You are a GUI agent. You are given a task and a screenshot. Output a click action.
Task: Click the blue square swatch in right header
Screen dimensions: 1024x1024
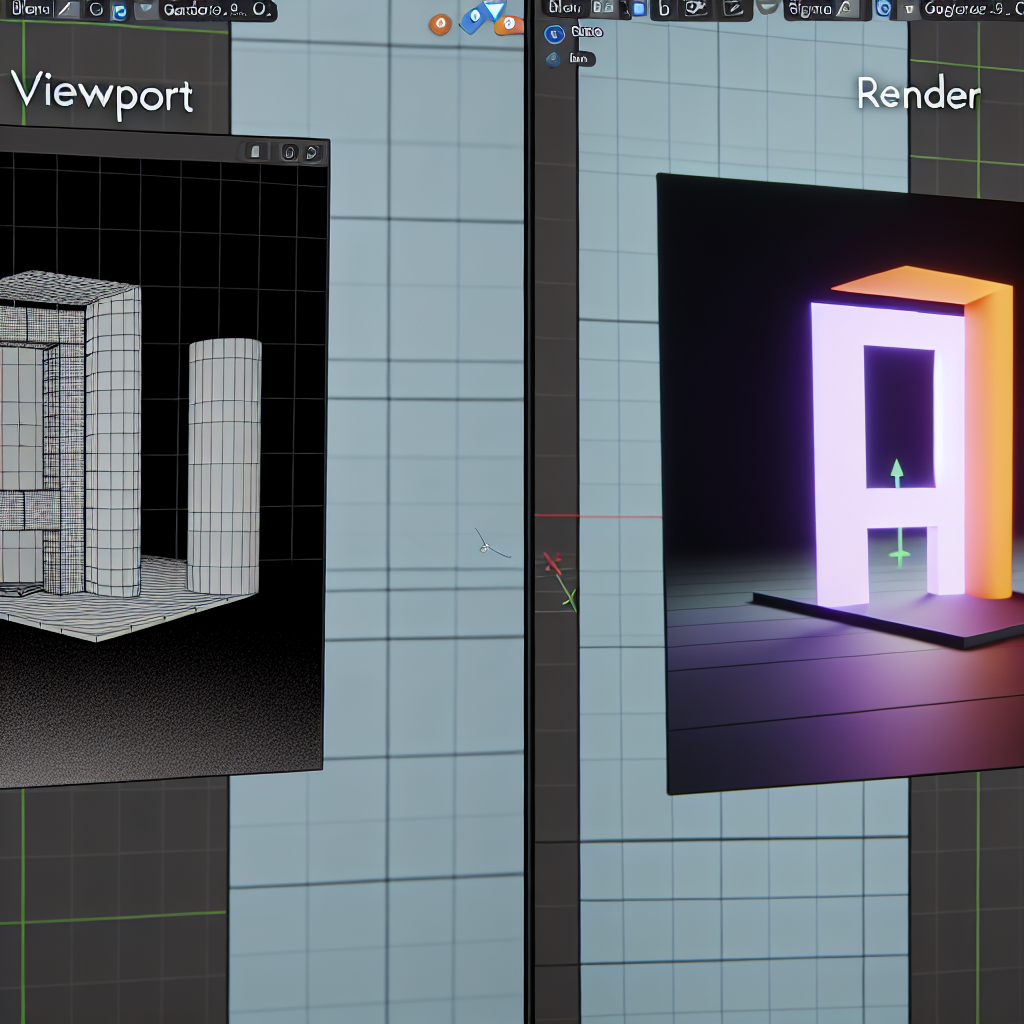coord(638,11)
